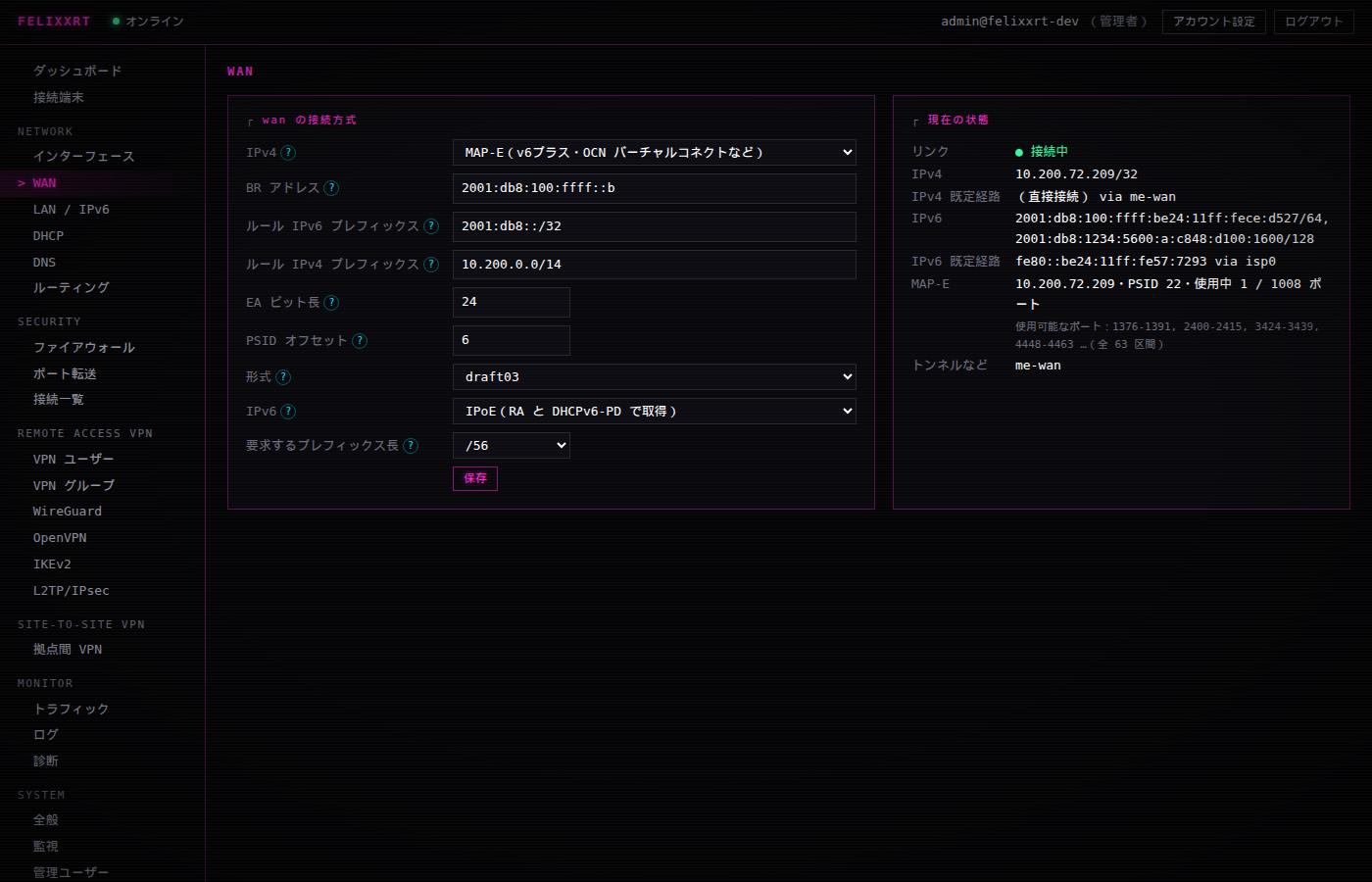Click the 保存 button

475,478
